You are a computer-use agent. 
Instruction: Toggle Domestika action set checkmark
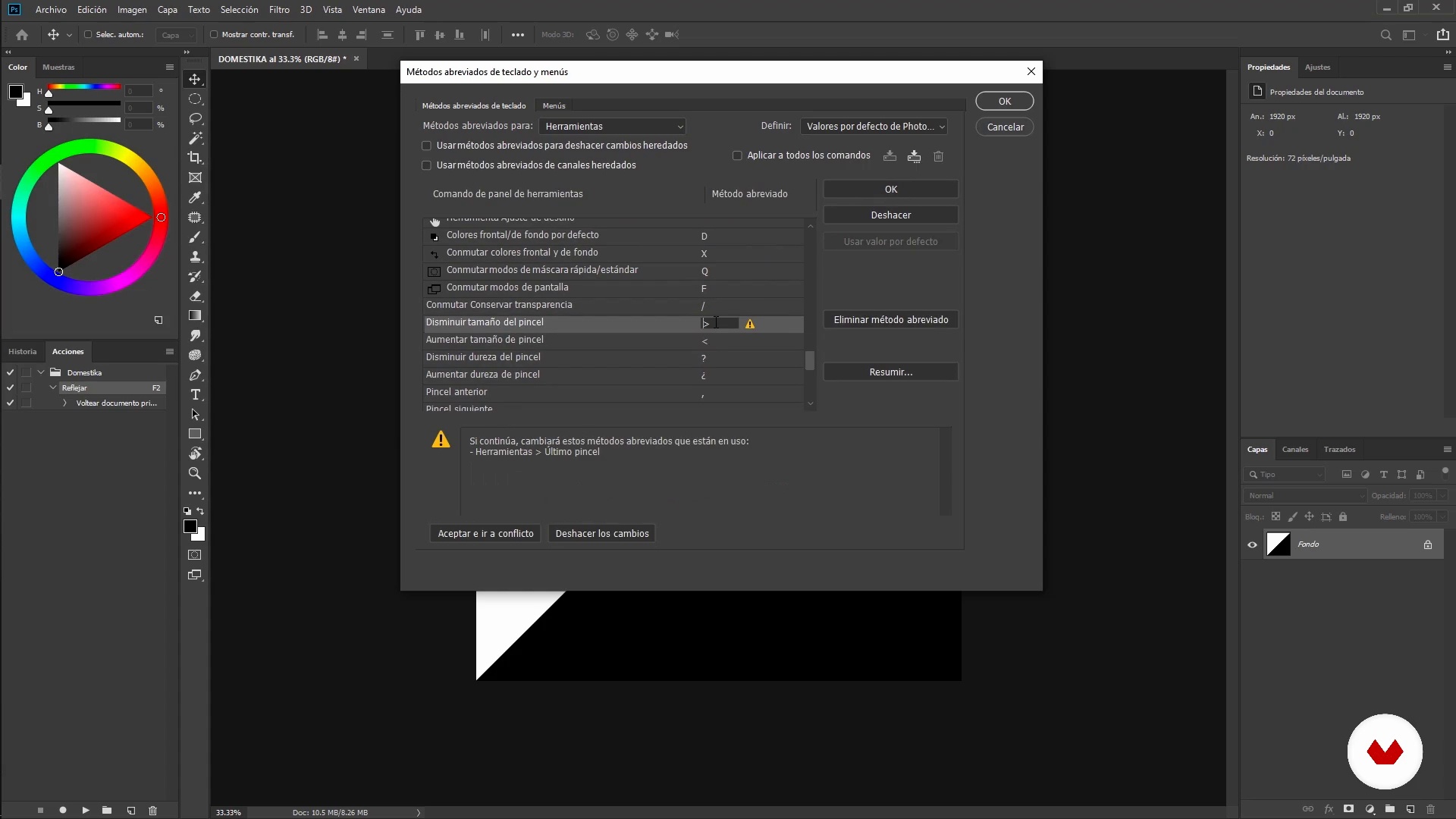10,372
